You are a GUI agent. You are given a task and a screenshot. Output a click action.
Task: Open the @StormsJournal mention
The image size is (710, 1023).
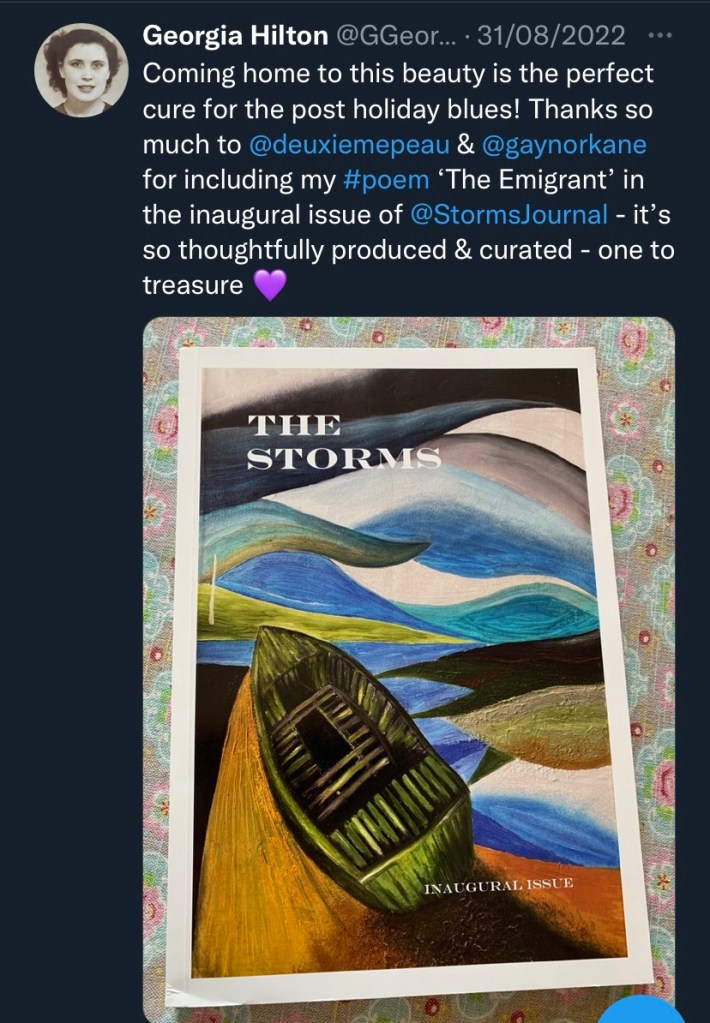tap(508, 215)
